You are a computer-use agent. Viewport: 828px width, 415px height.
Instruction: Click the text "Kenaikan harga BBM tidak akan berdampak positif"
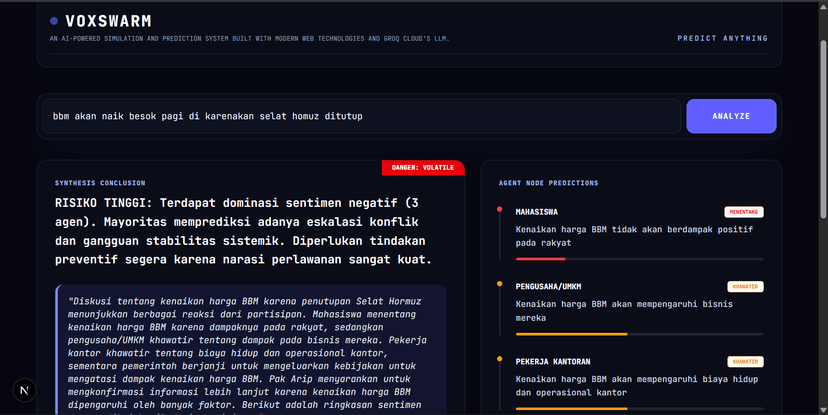634,229
